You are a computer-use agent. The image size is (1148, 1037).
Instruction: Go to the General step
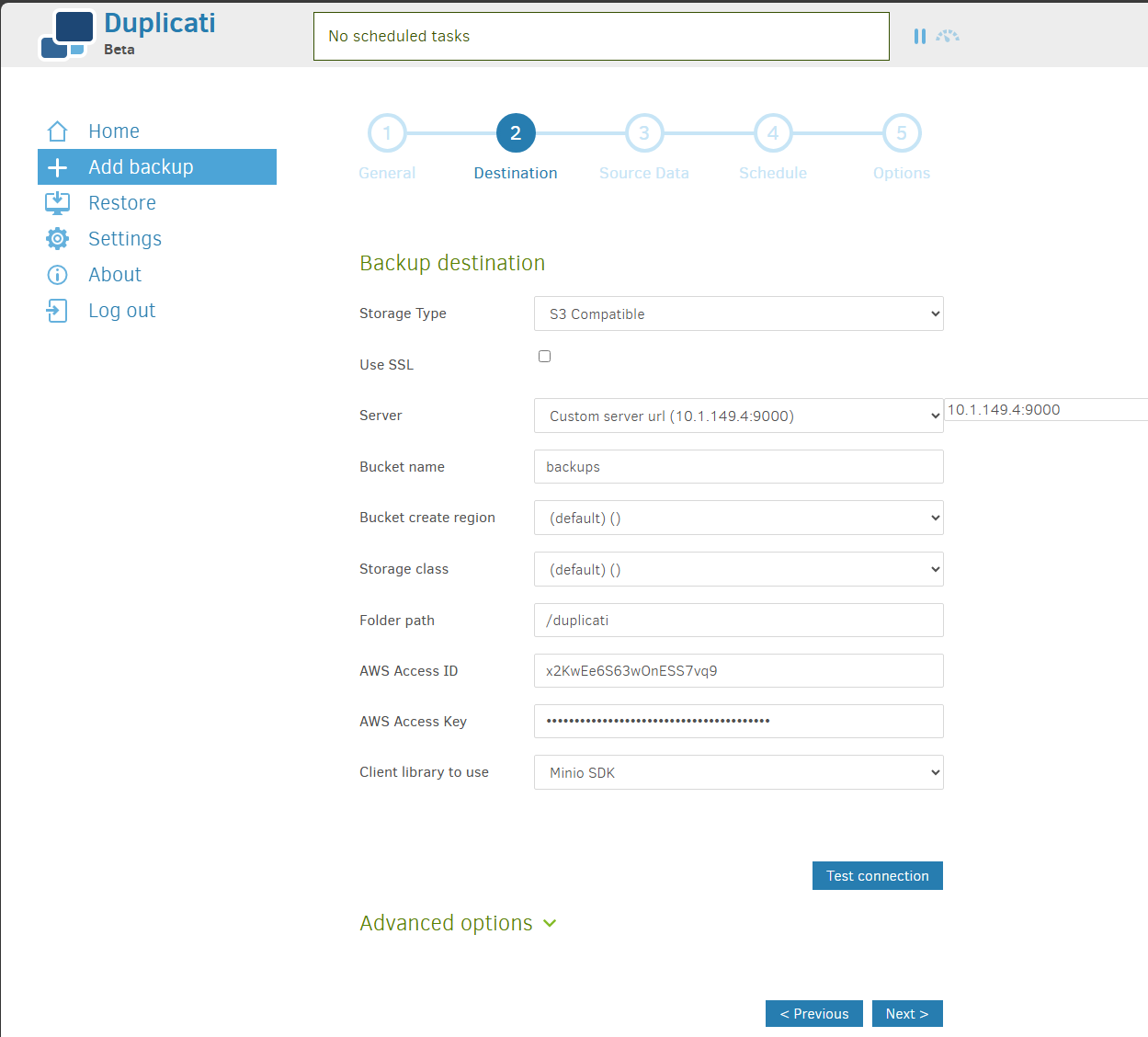click(387, 132)
